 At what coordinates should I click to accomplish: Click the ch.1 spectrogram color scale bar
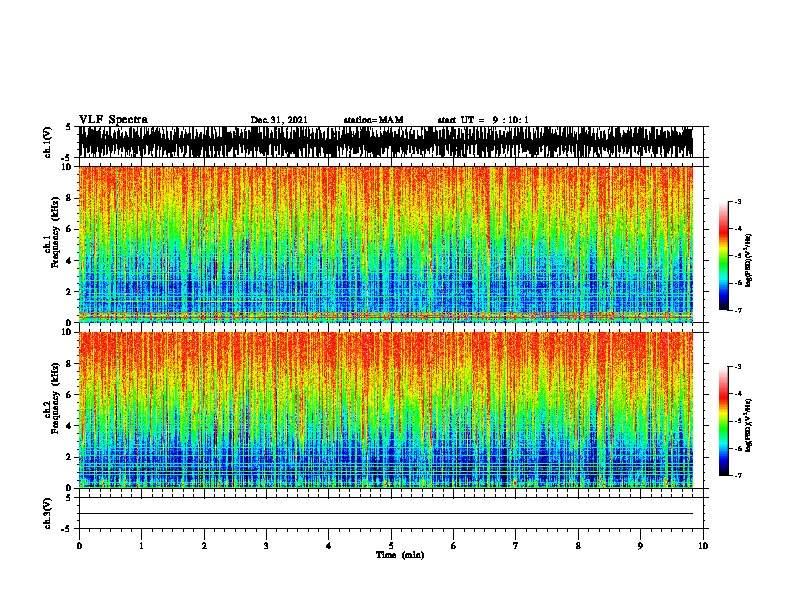(724, 256)
